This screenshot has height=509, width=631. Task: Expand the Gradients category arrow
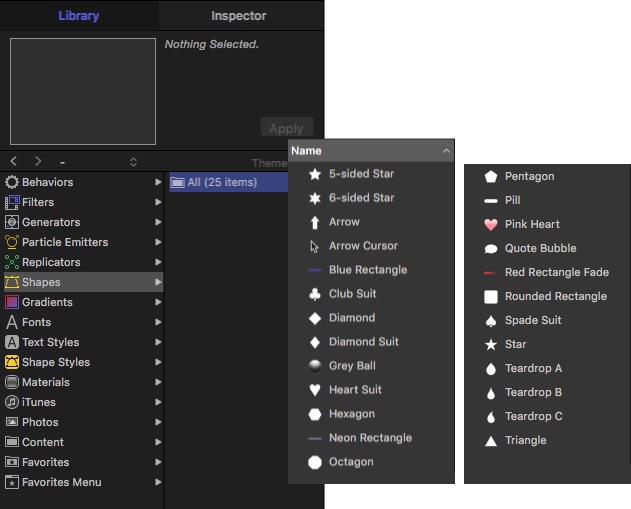coord(158,302)
